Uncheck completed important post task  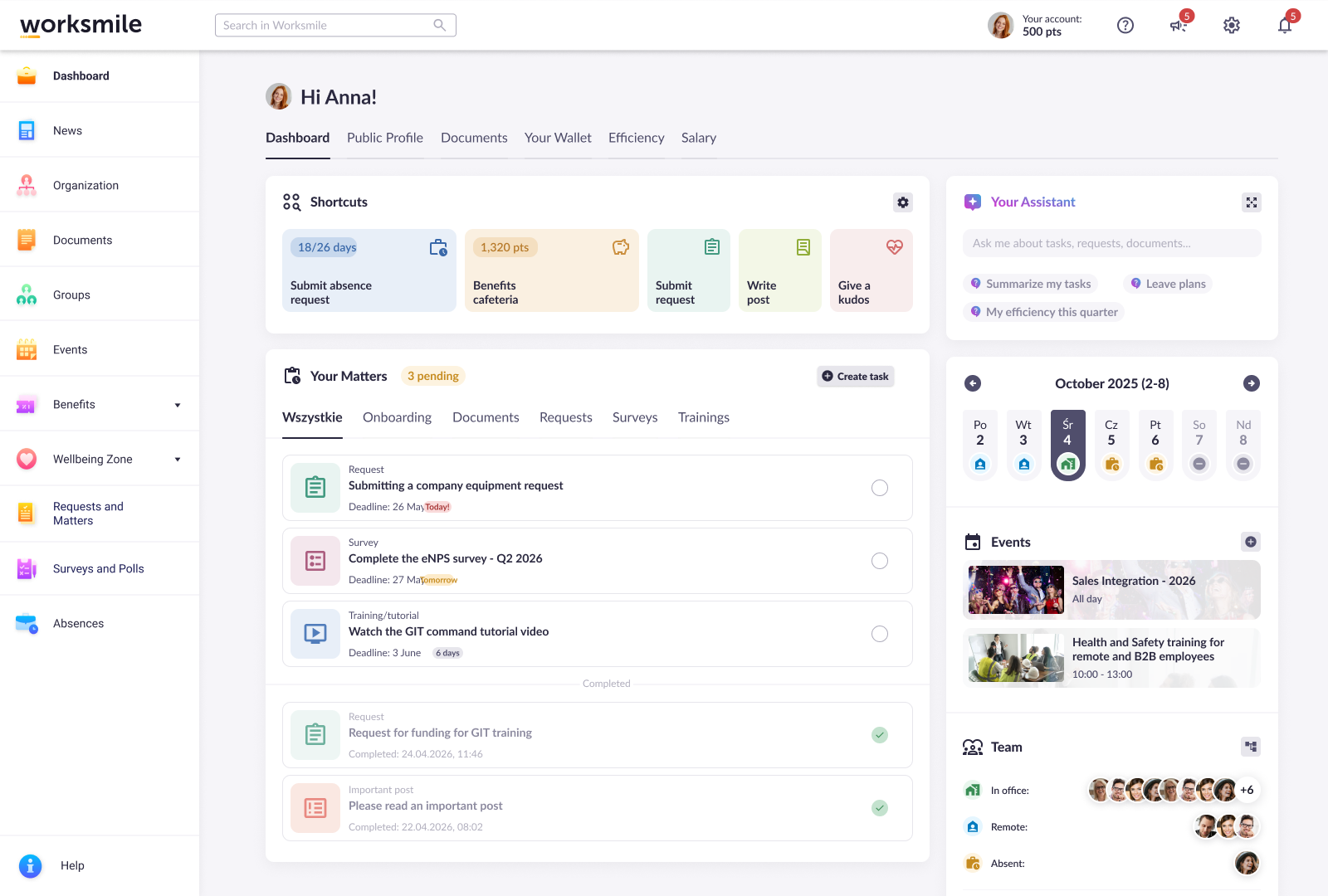click(x=880, y=808)
